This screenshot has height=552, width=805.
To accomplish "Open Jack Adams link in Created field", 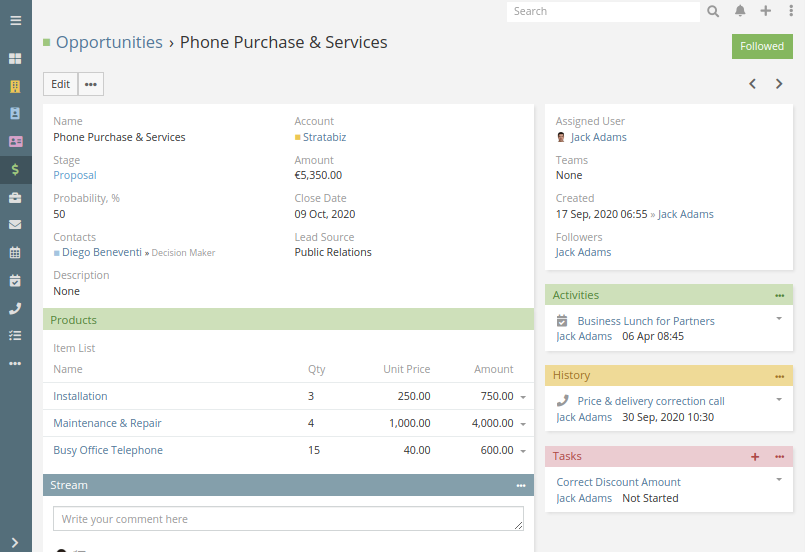I will click(x=685, y=214).
